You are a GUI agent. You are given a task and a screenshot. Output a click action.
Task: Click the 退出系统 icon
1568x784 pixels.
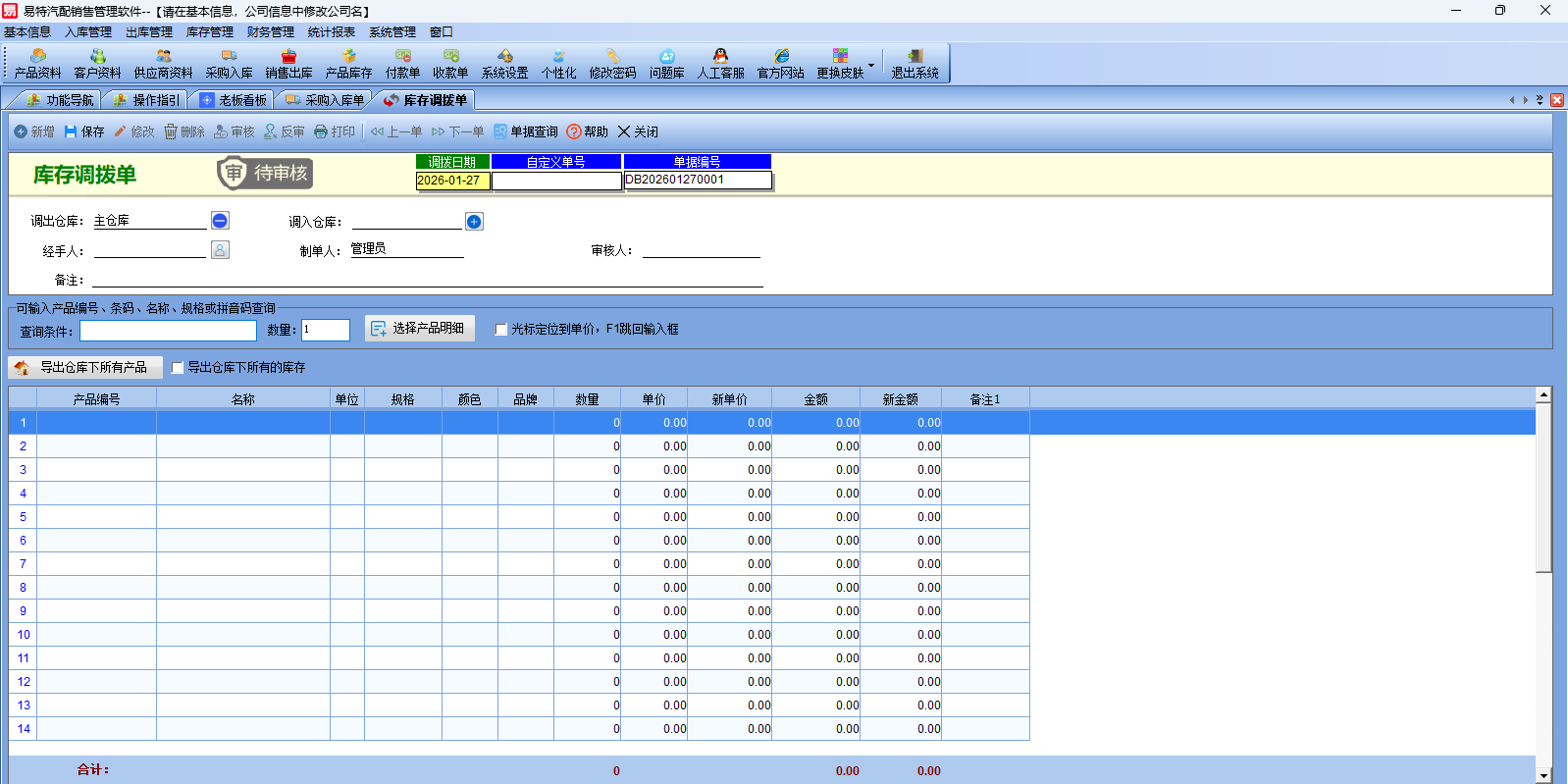[x=915, y=64]
